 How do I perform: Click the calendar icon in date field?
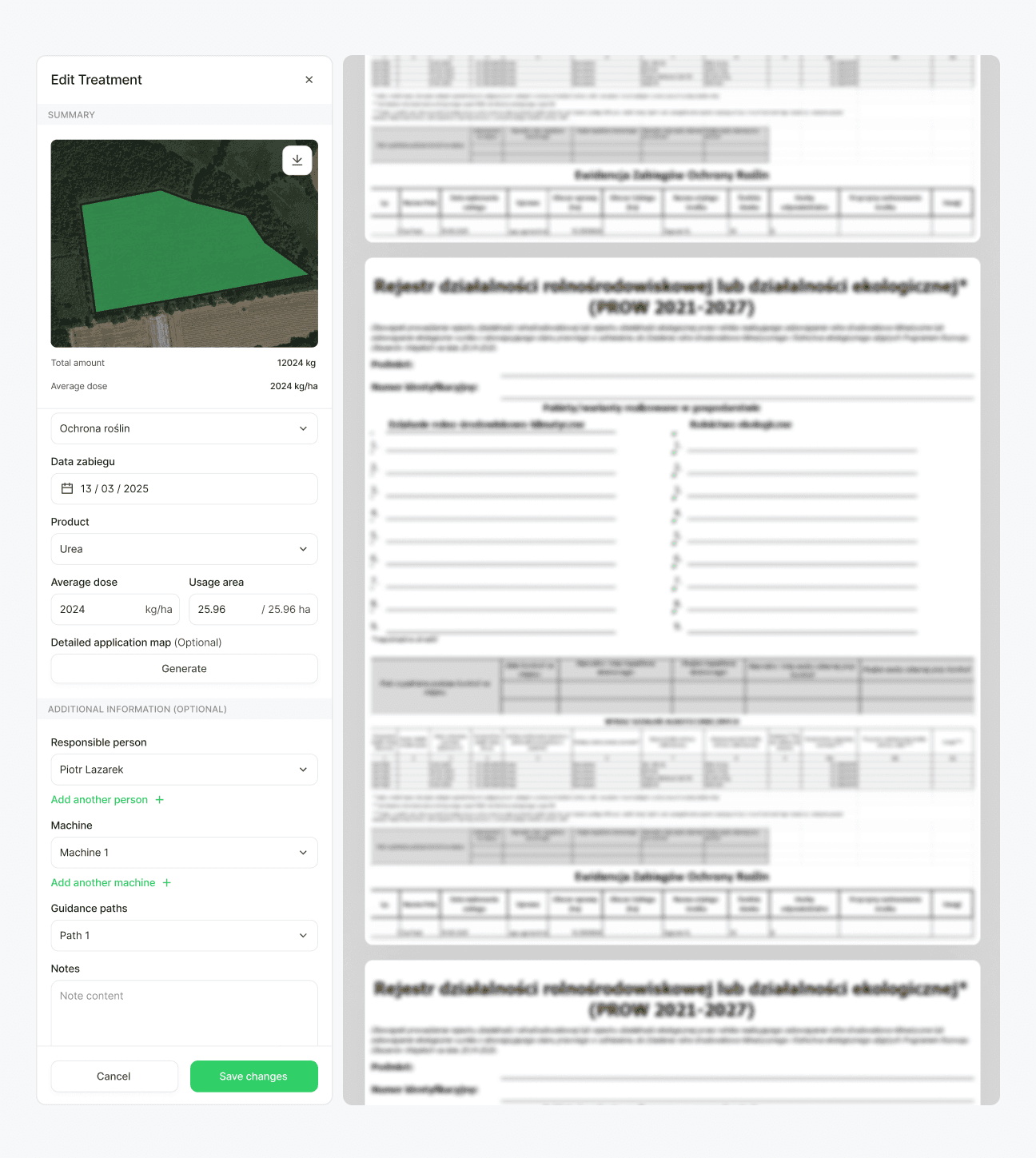(x=67, y=489)
